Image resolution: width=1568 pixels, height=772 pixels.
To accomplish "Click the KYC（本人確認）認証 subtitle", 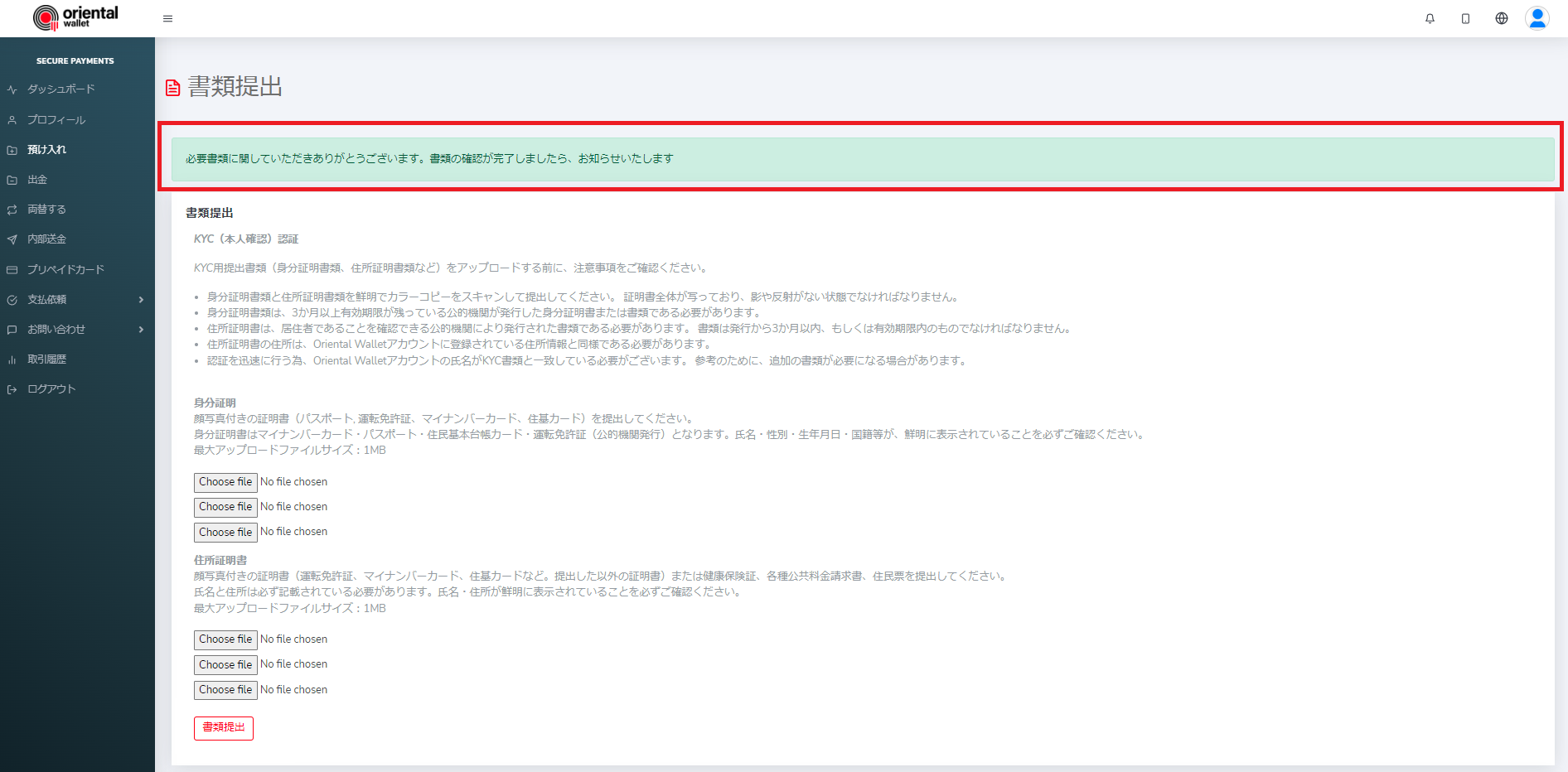I will pyautogui.click(x=246, y=239).
